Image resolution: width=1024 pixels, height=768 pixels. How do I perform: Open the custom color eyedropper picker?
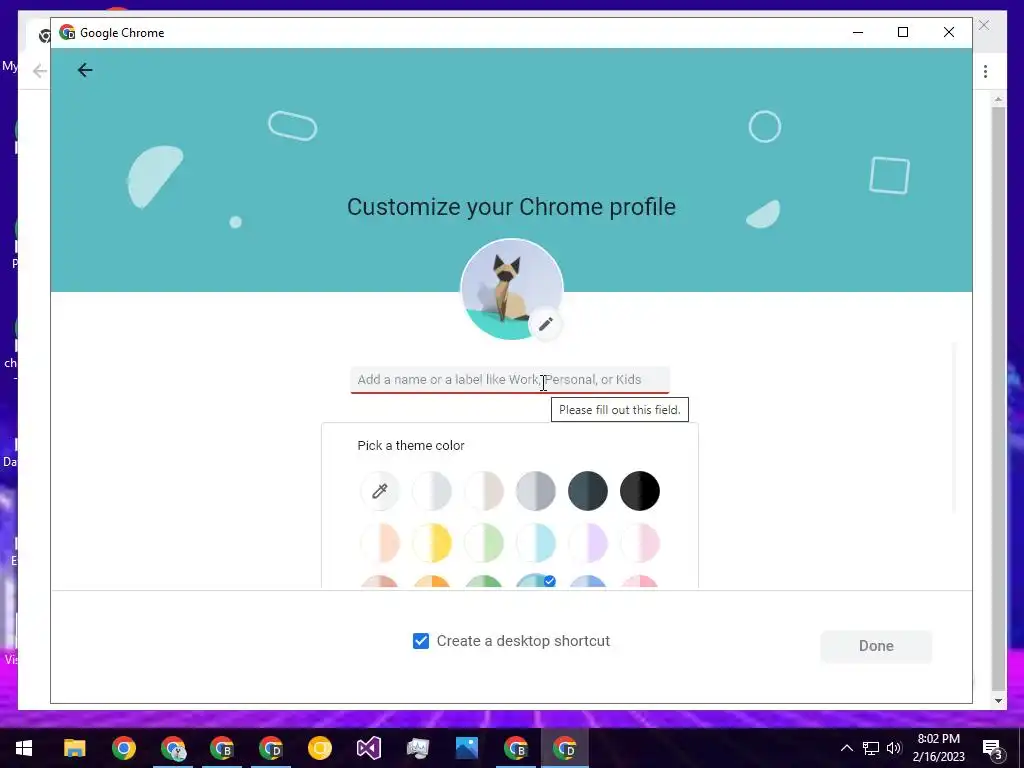379,490
